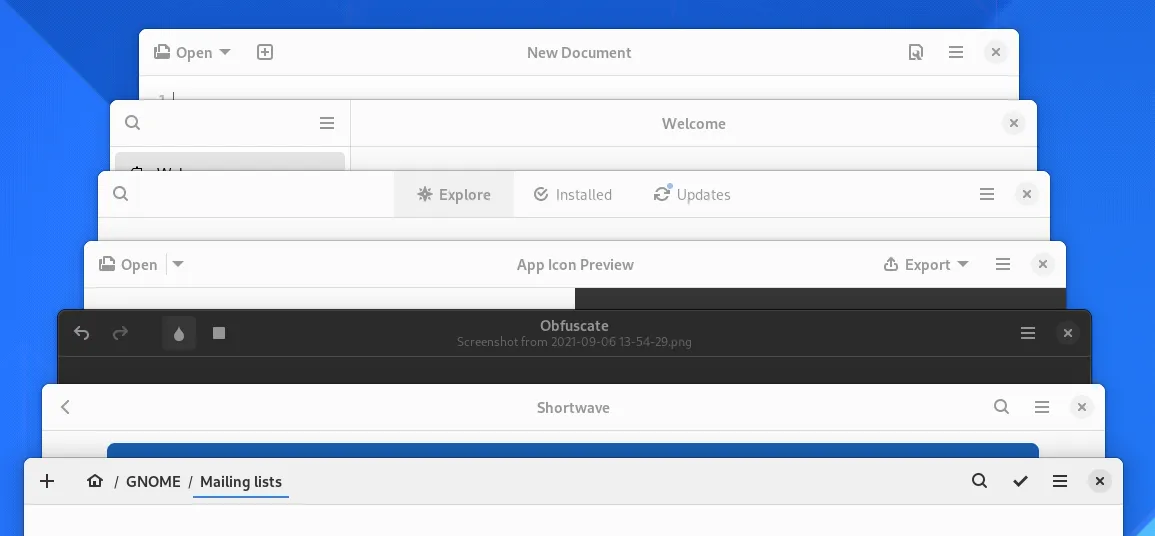Screen dimensions: 1155x536
Task: Expand the Open dropdown arrow in New Document
Action: [225, 52]
